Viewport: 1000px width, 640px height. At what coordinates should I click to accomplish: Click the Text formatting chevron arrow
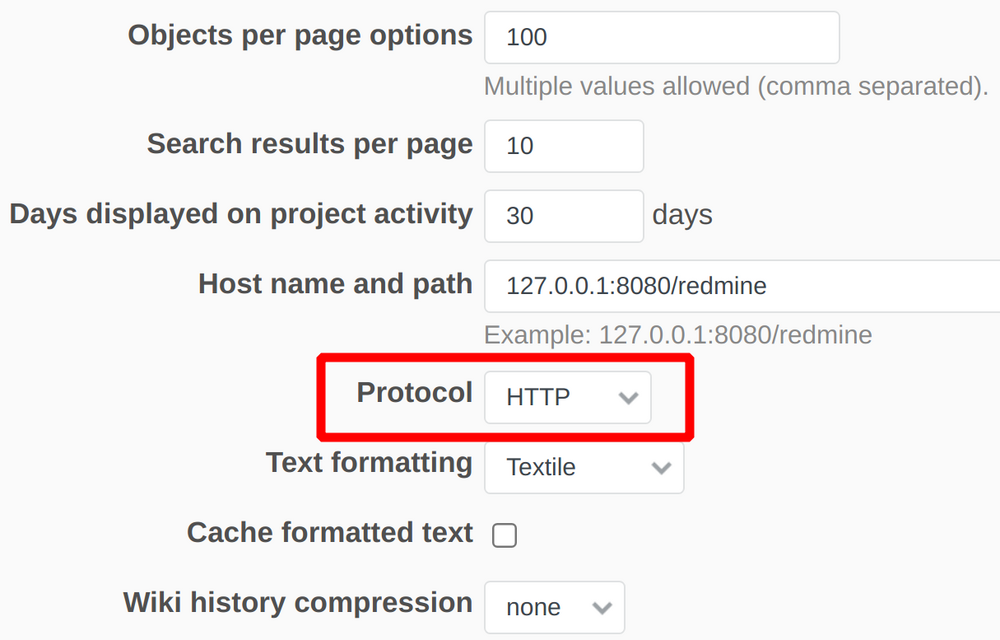(662, 467)
